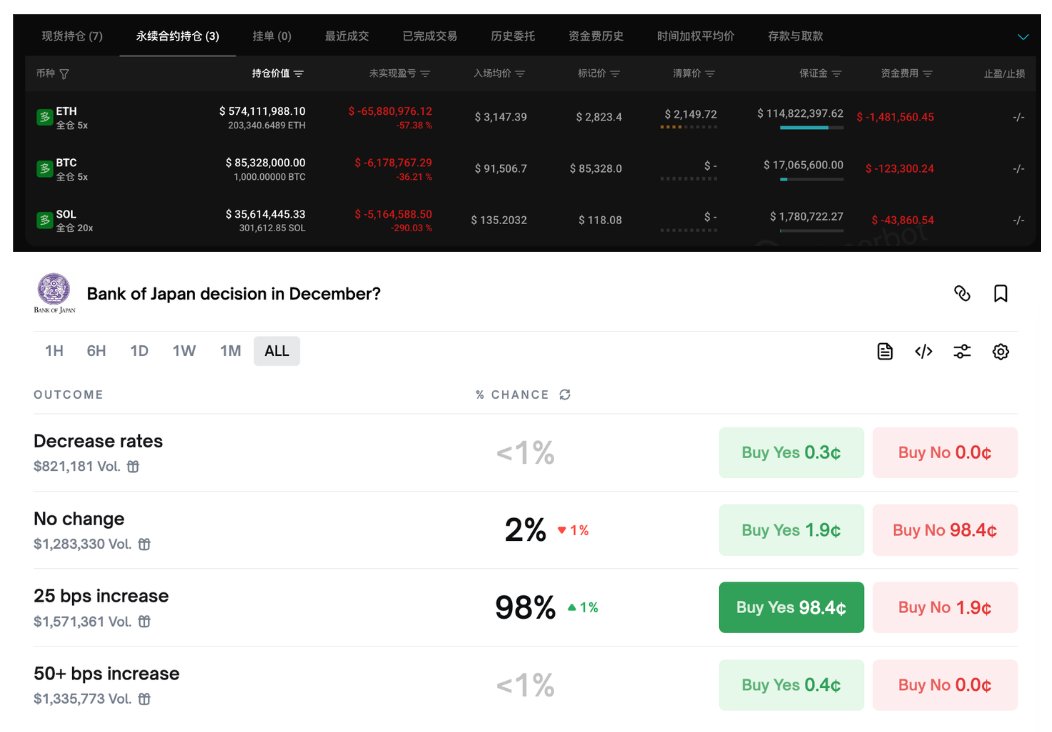Click ETH liquidation risk dots indicator
The image size is (1052, 732).
(688, 127)
